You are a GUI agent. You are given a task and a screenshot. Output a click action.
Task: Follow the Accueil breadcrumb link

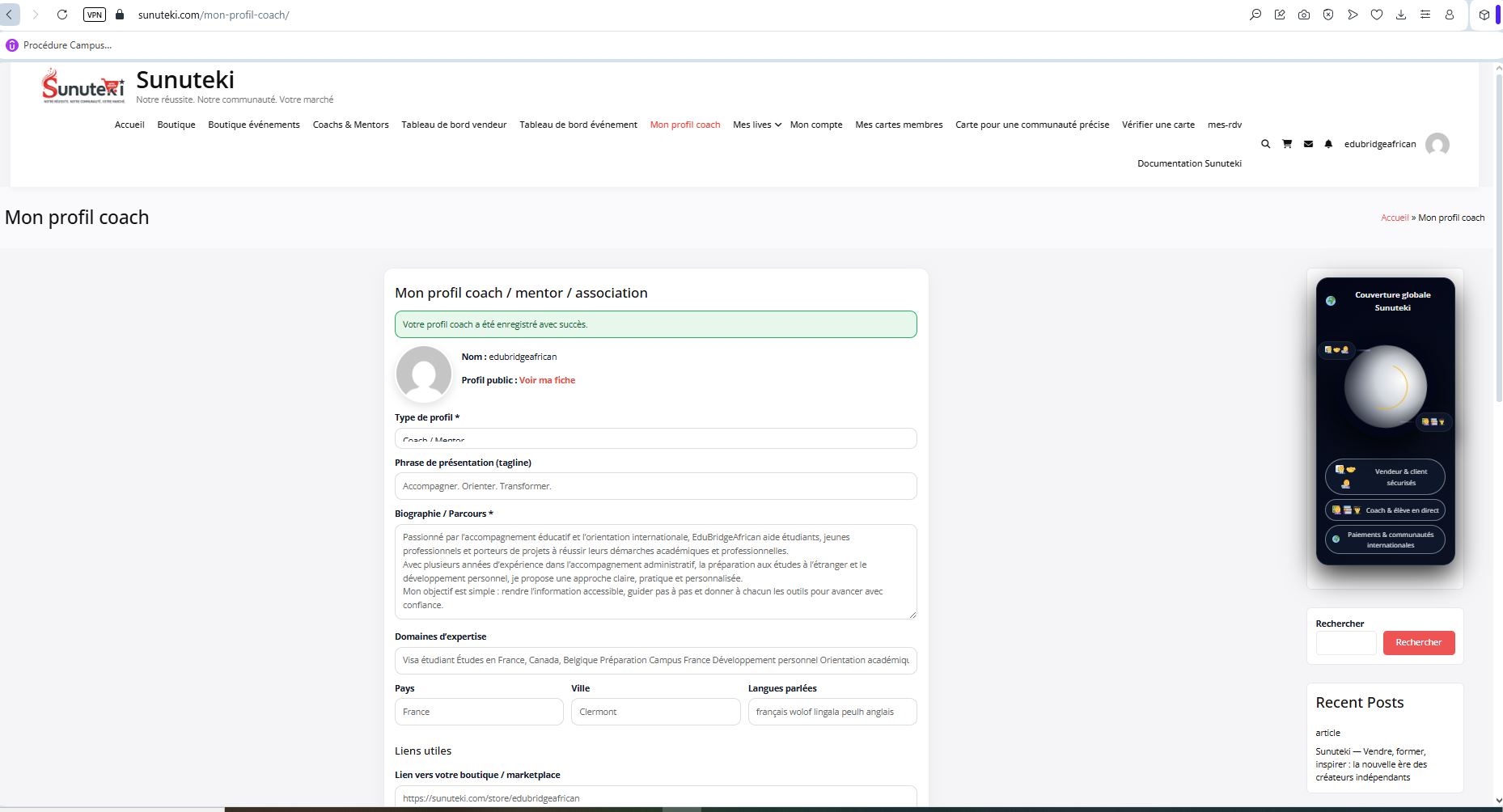(x=1394, y=218)
